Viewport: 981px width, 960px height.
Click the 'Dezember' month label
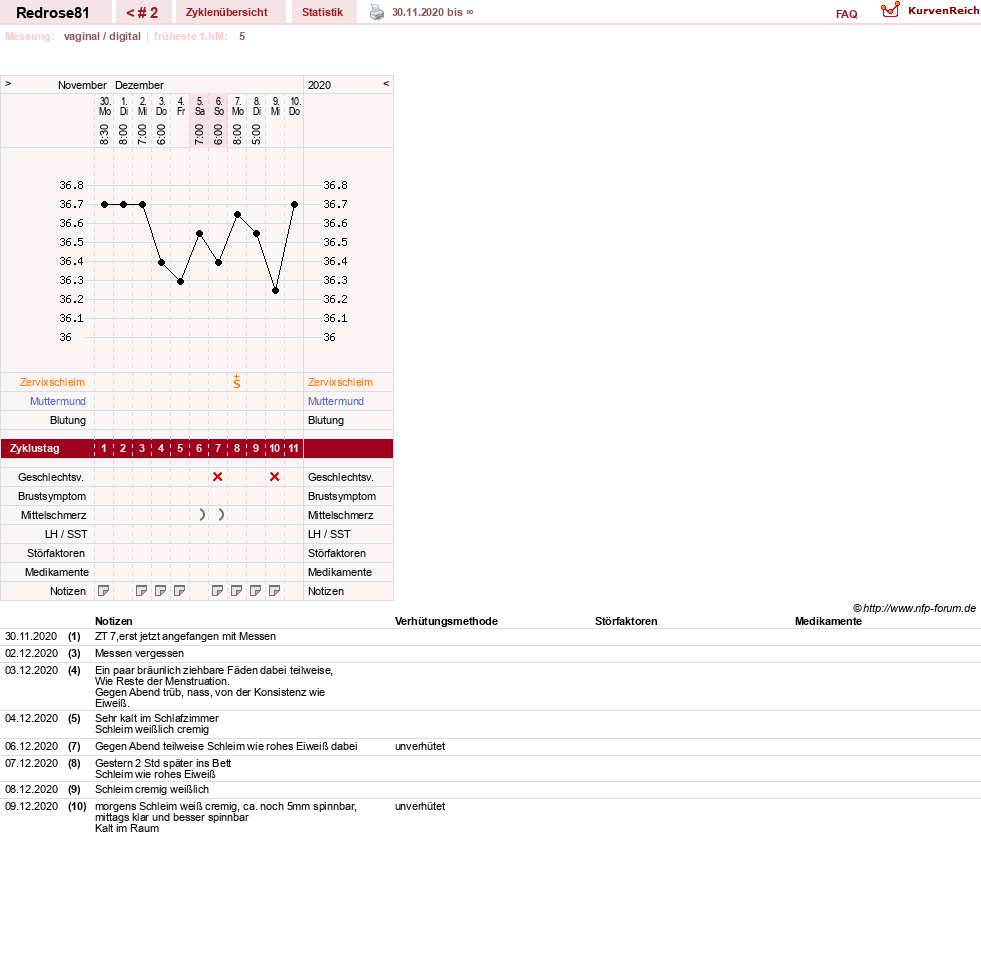pyautogui.click(x=140, y=85)
